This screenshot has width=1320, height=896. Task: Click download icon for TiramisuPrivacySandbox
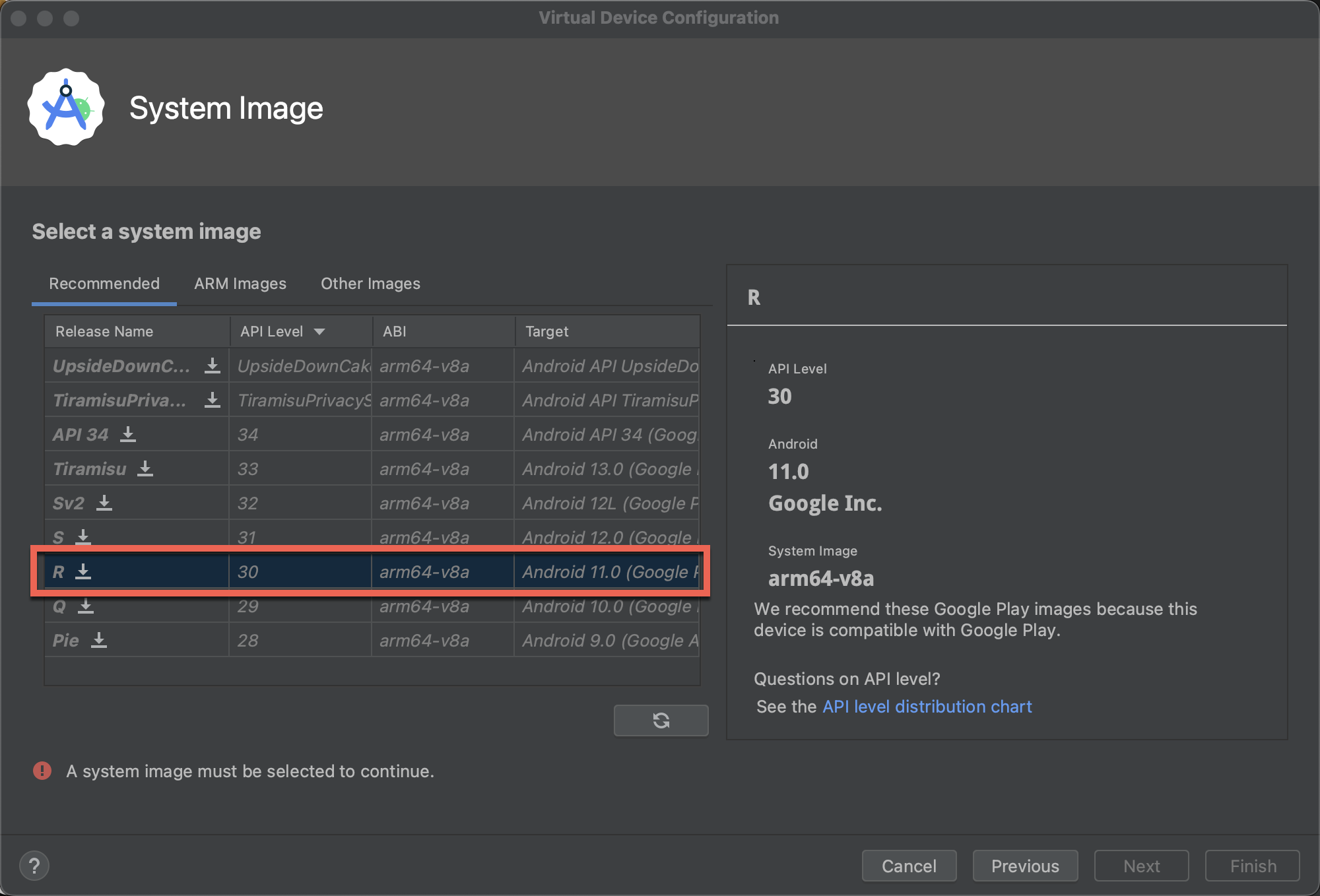(212, 400)
